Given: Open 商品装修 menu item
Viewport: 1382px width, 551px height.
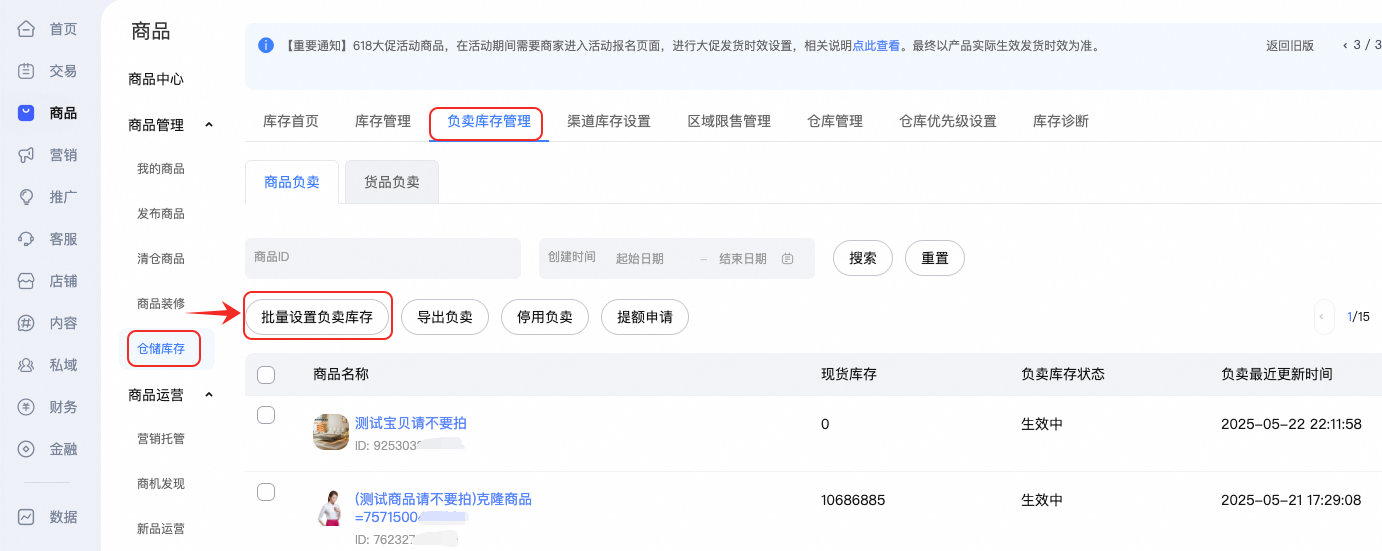Looking at the screenshot, I should (161, 303).
